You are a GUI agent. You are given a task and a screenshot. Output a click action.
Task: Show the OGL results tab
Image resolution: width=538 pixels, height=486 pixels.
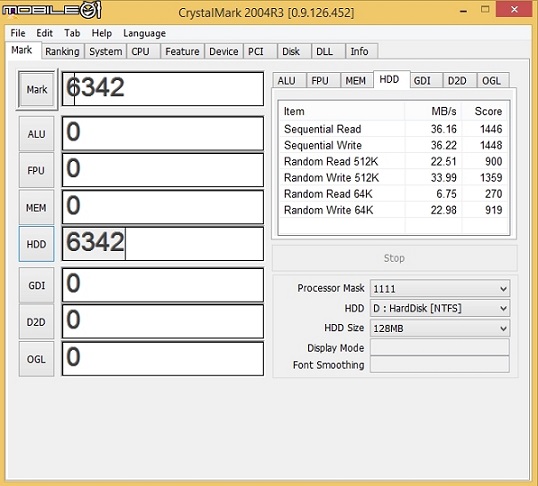pos(492,81)
